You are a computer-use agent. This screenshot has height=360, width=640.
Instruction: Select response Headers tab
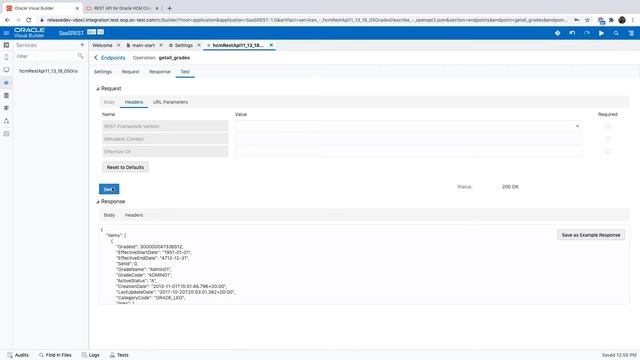[134, 215]
